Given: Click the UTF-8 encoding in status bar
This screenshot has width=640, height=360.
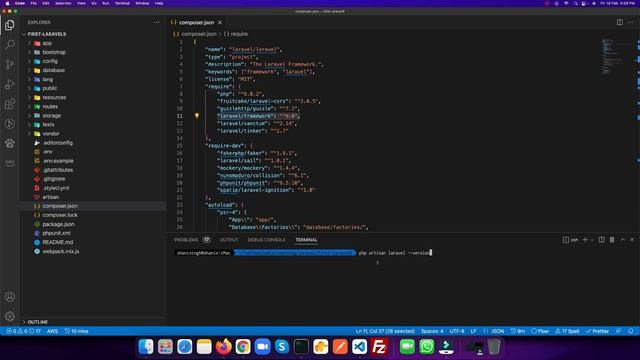Looking at the screenshot, I should coord(457,331).
